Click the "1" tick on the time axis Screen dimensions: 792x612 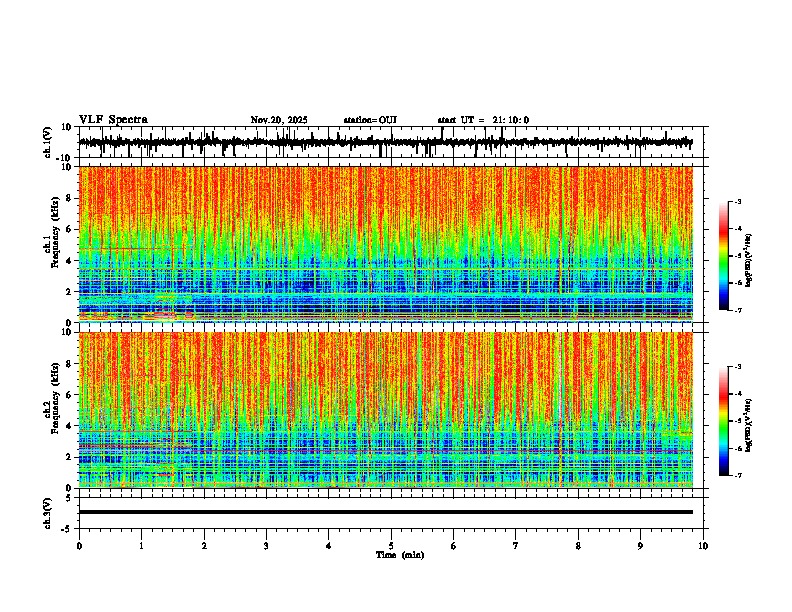click(141, 546)
